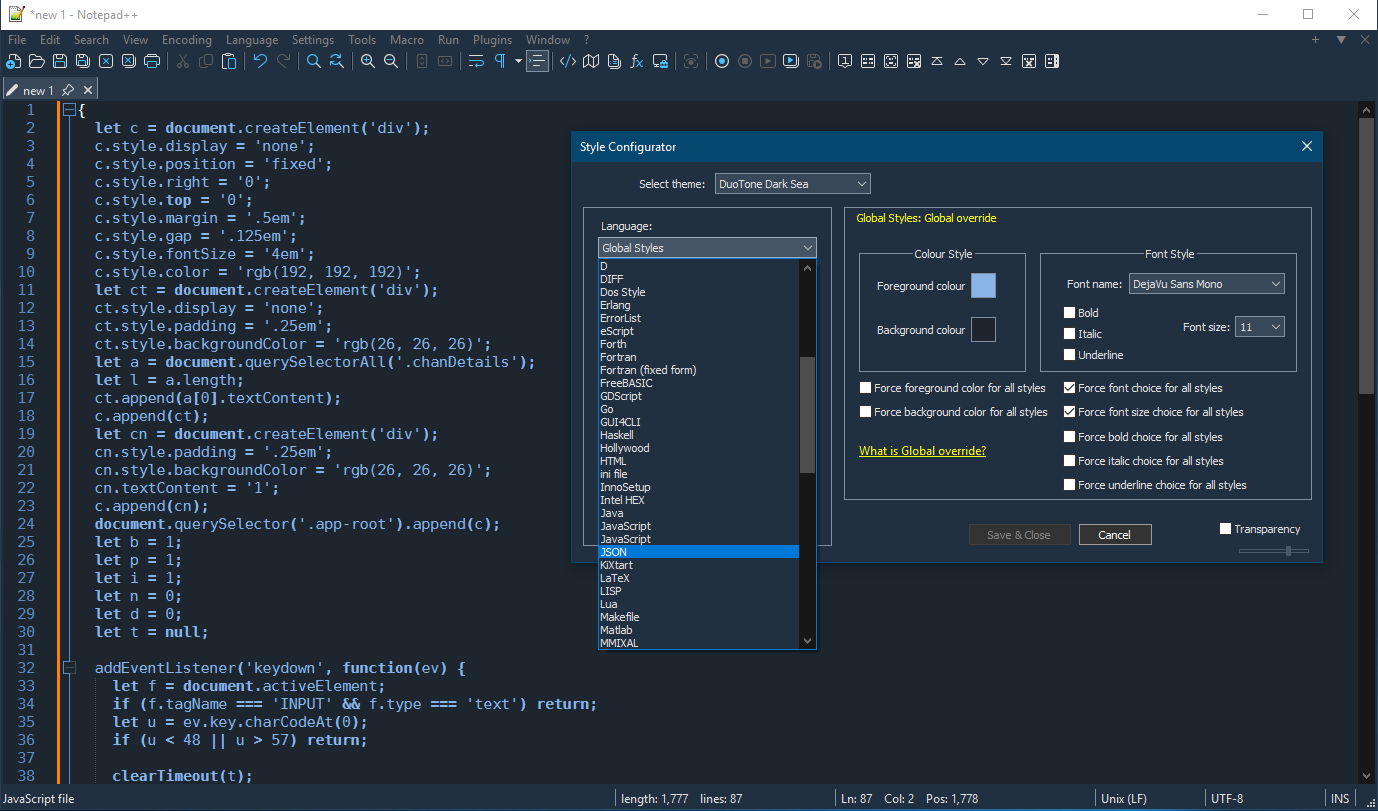Enable the Transparency checkbox
1378x811 pixels.
pos(1226,529)
